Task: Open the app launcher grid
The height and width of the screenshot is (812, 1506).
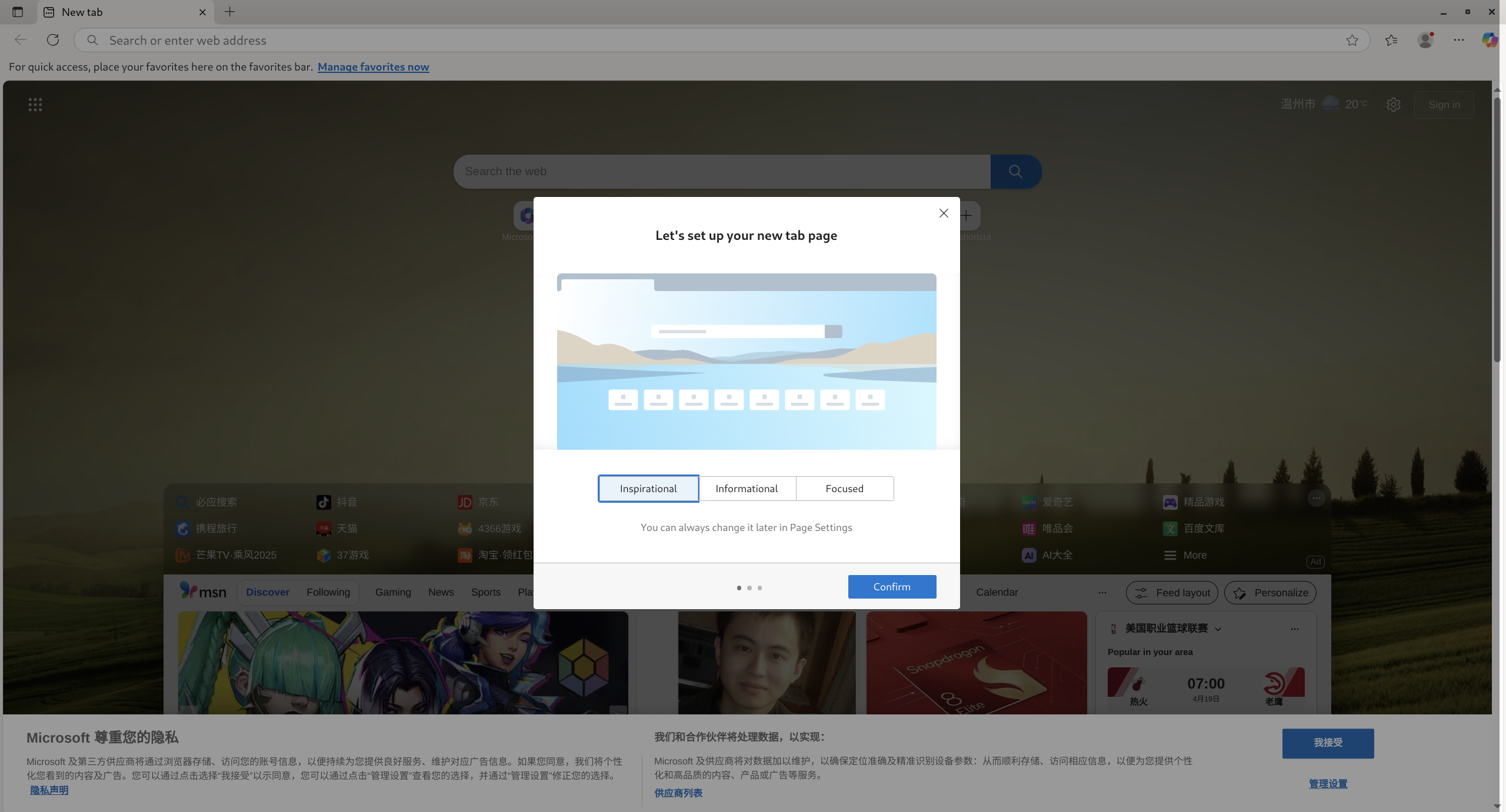Action: 35,105
